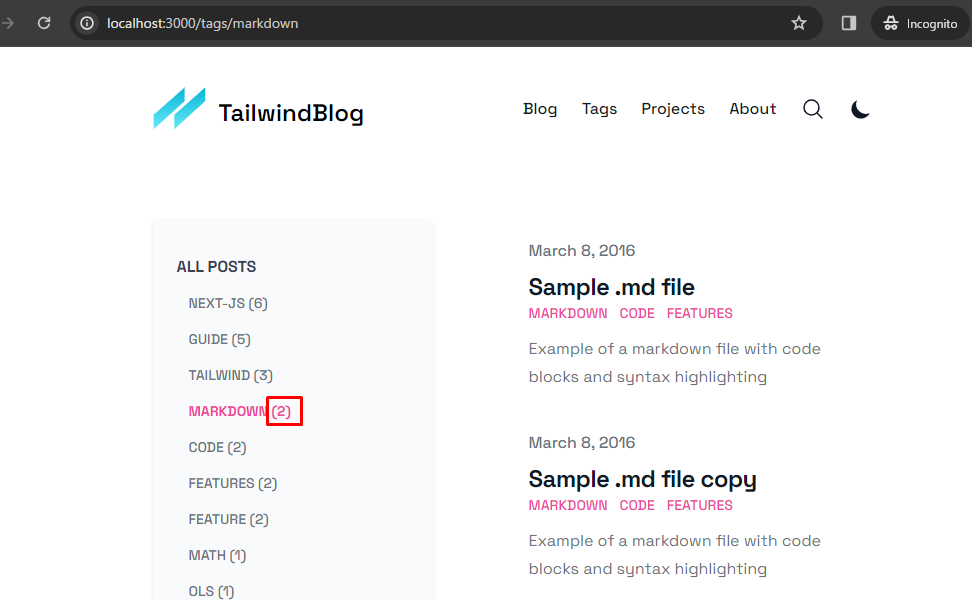View site information icon in address bar
This screenshot has width=972, height=600.
point(88,23)
